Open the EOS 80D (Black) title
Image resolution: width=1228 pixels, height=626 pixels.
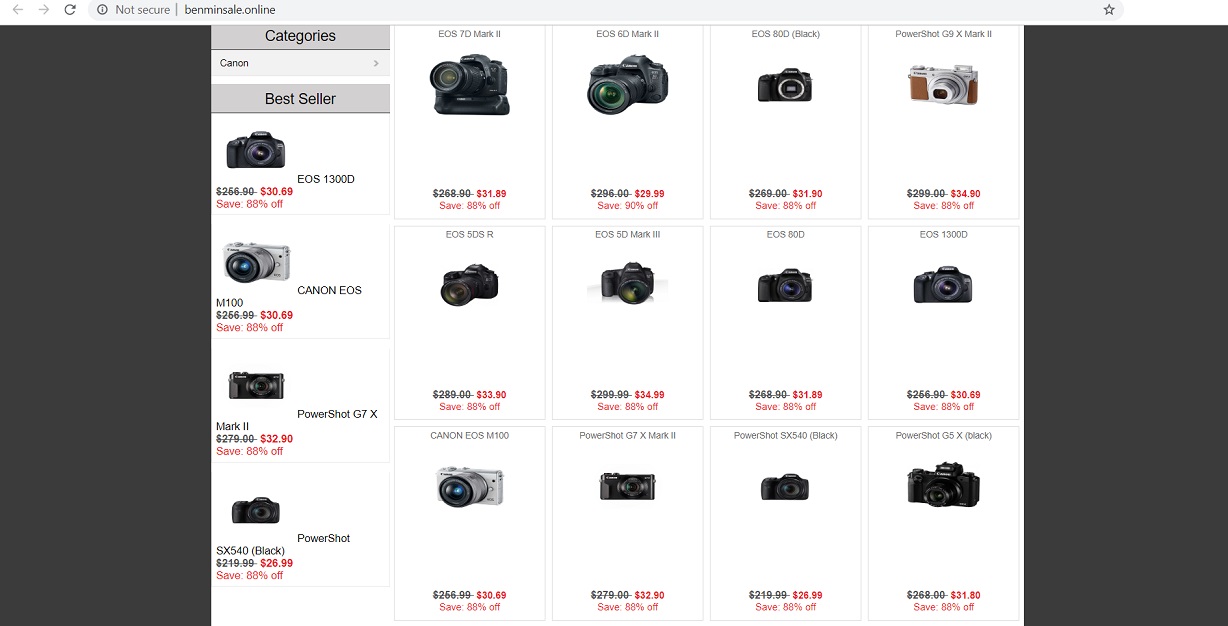pos(786,34)
